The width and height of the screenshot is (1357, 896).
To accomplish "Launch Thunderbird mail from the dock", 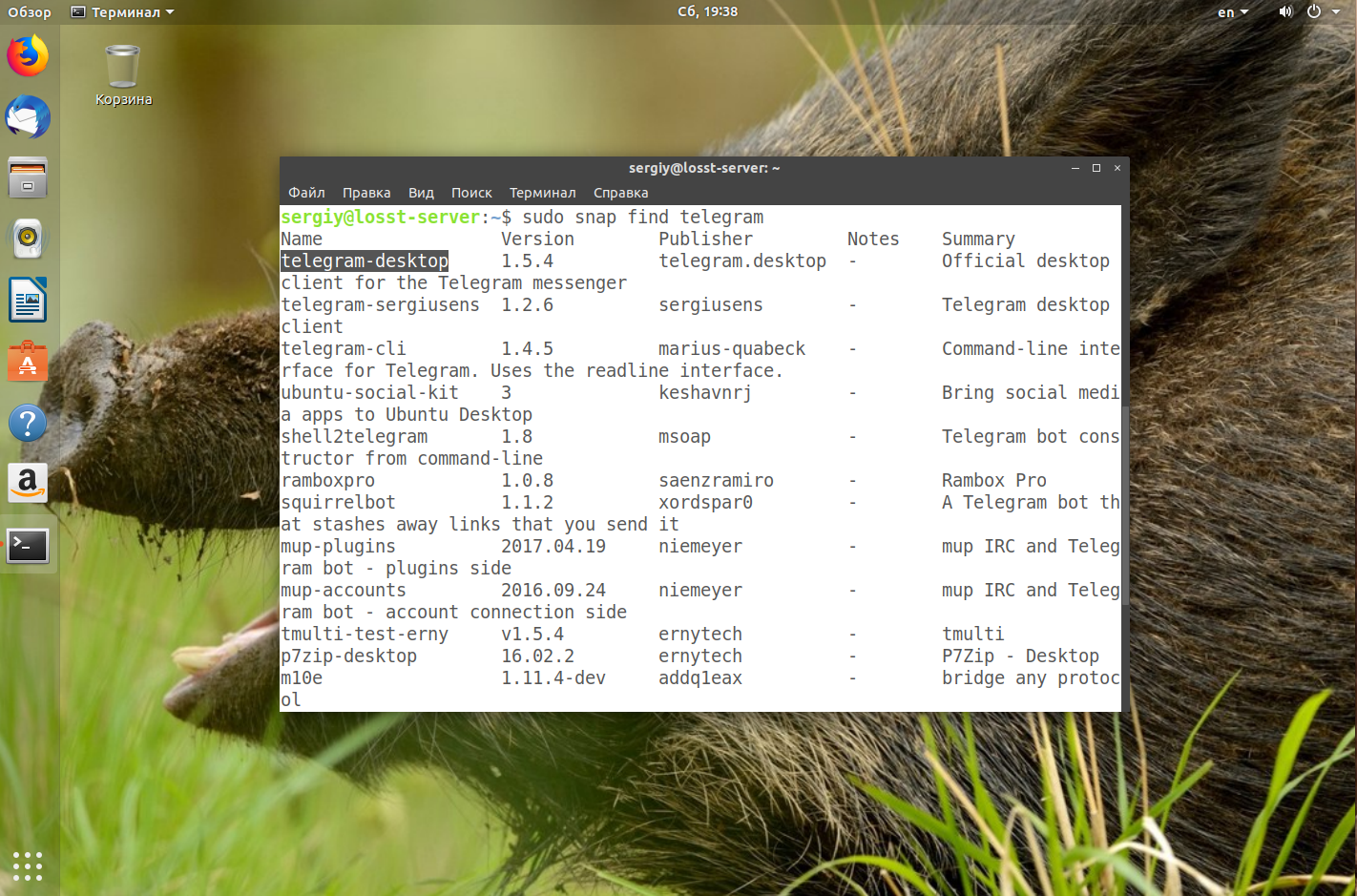I will point(28,117).
